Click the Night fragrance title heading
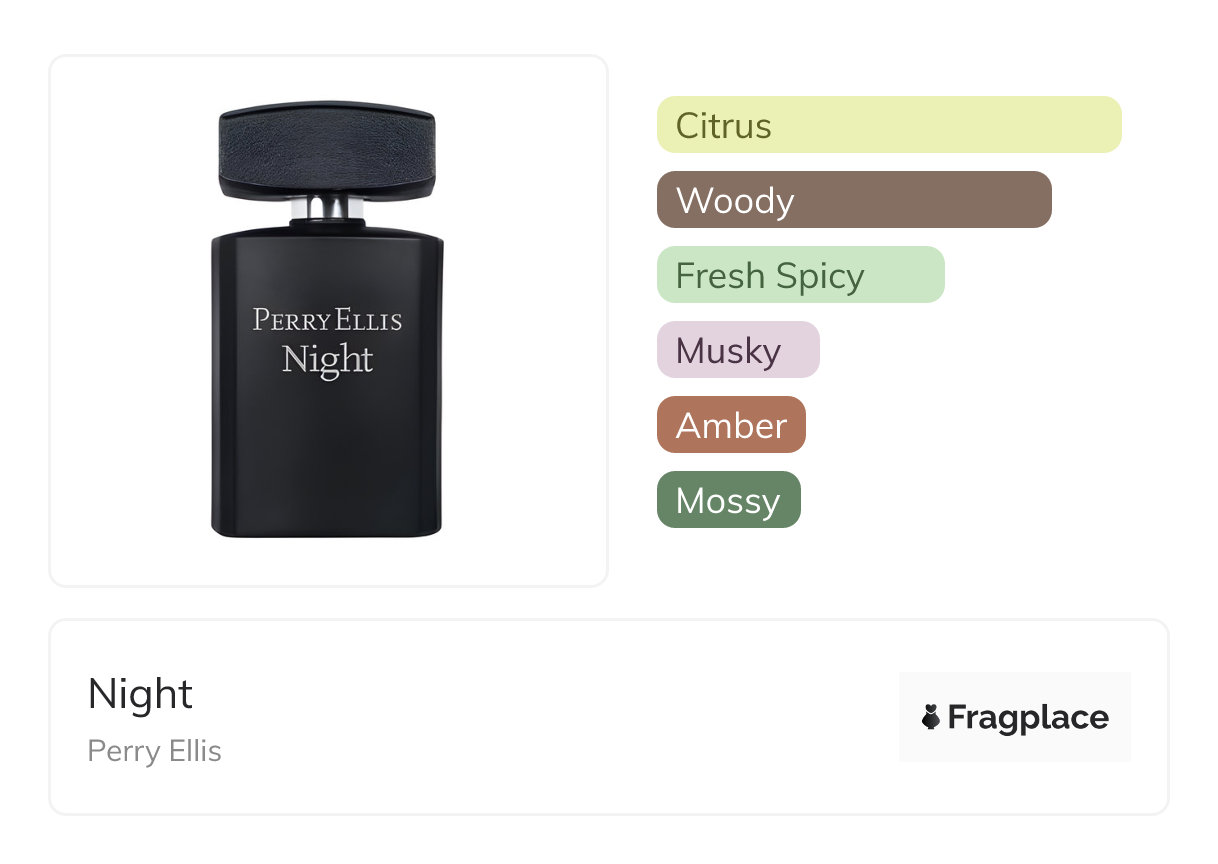Image resolution: width=1218 pixels, height=864 pixels. point(140,694)
